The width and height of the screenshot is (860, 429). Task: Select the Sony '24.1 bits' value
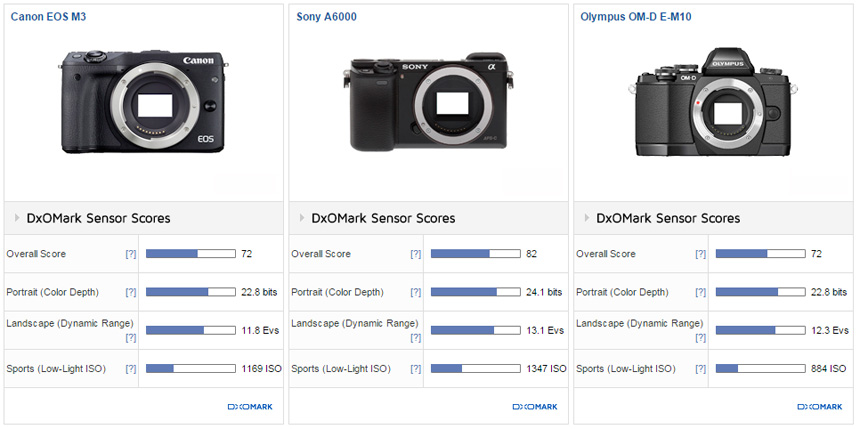(x=544, y=292)
